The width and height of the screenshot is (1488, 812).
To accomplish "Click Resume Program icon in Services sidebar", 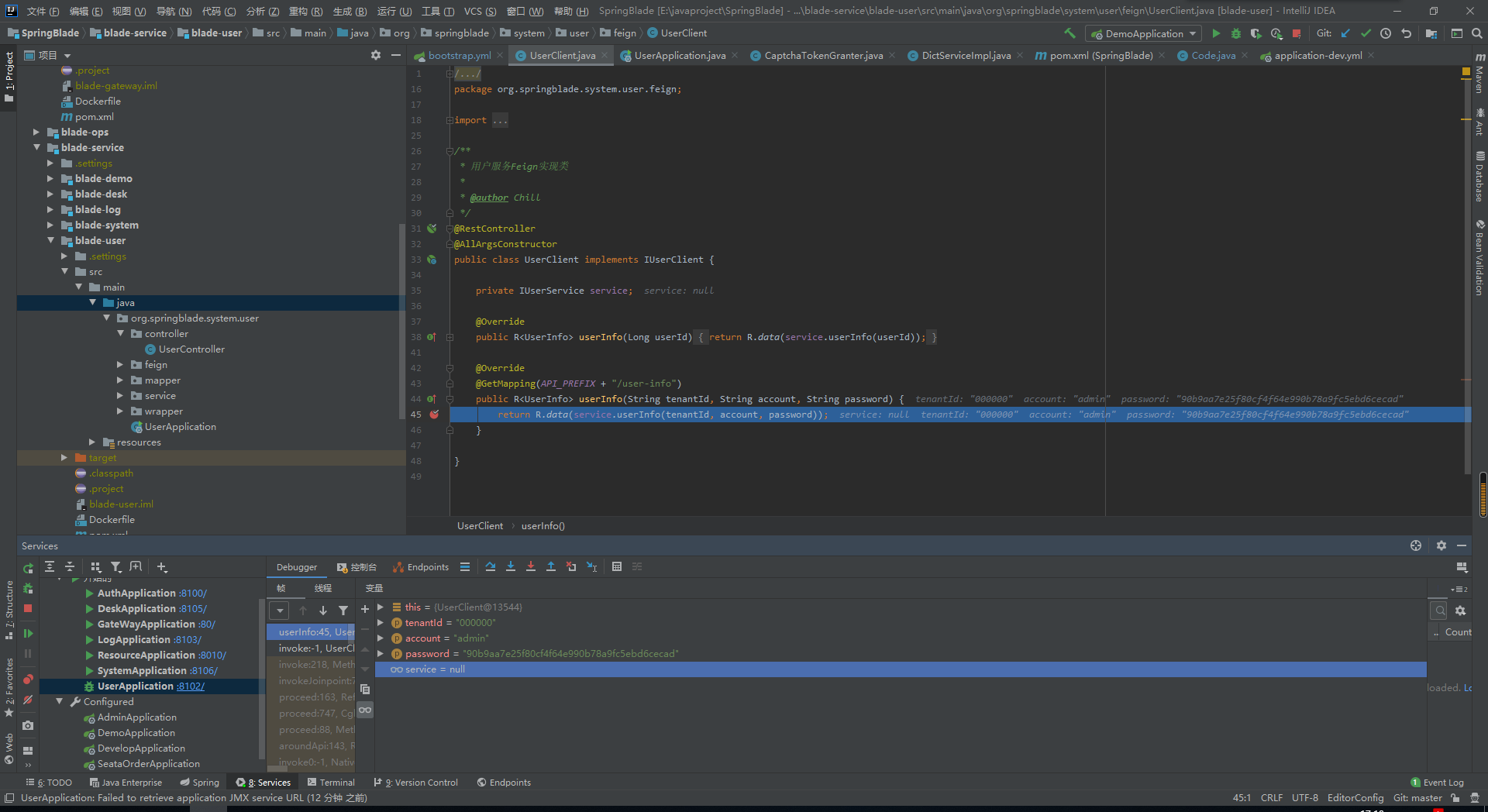I will (x=28, y=633).
